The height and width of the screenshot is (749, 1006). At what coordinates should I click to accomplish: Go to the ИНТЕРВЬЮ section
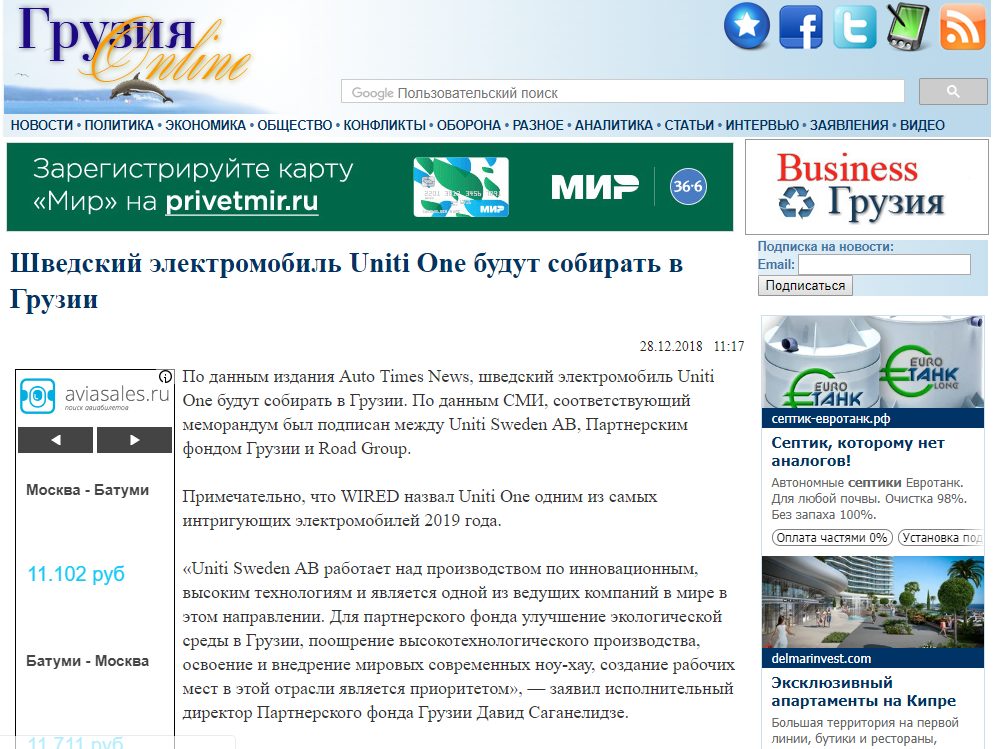click(x=762, y=125)
